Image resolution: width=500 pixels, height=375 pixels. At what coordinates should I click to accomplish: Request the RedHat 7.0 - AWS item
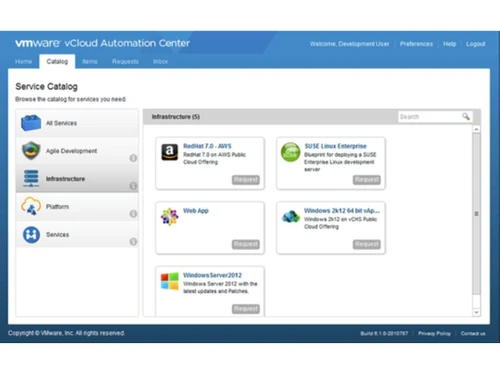[x=246, y=180]
